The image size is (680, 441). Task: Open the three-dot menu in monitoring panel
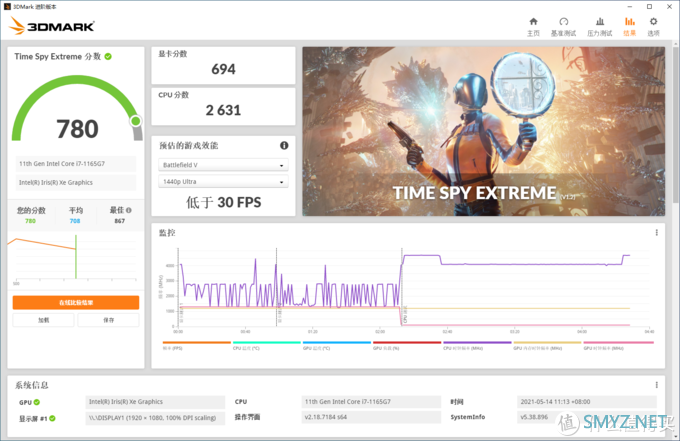pyautogui.click(x=657, y=233)
